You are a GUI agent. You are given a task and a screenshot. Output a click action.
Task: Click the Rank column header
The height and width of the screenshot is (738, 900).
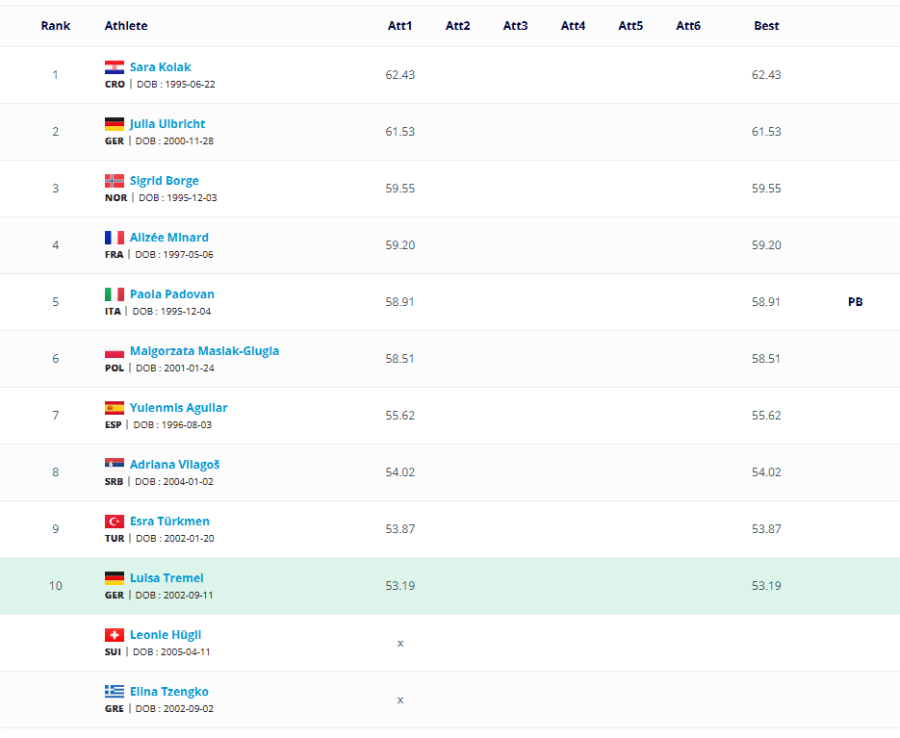tap(56, 26)
